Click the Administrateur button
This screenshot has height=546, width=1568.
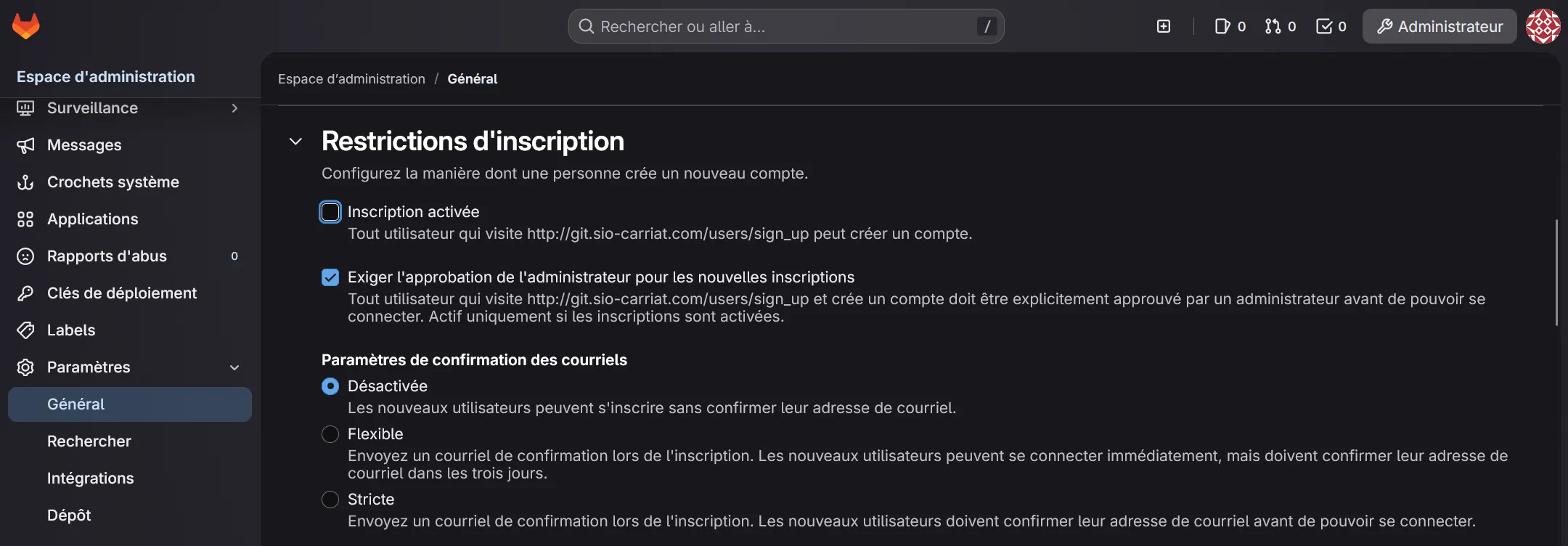(1439, 26)
